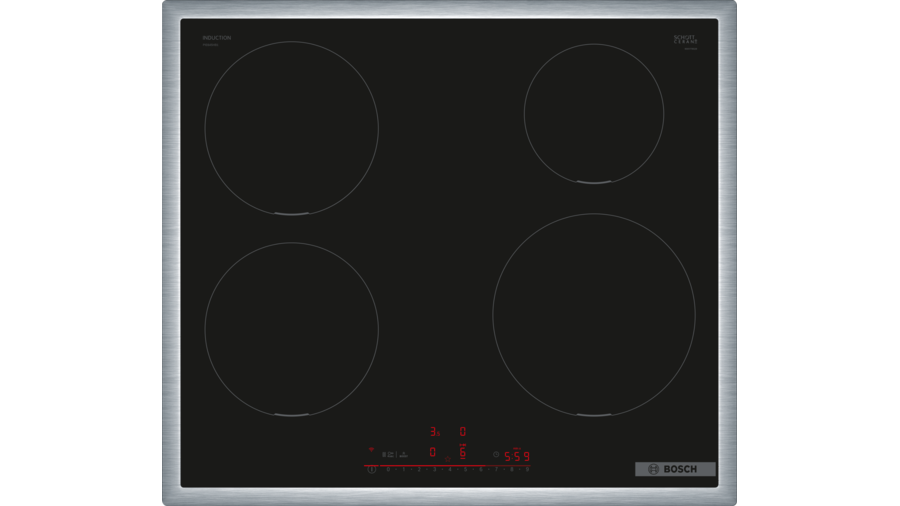Select the front-right zone display showing 6
The width and height of the screenshot is (900, 506).
tap(462, 452)
